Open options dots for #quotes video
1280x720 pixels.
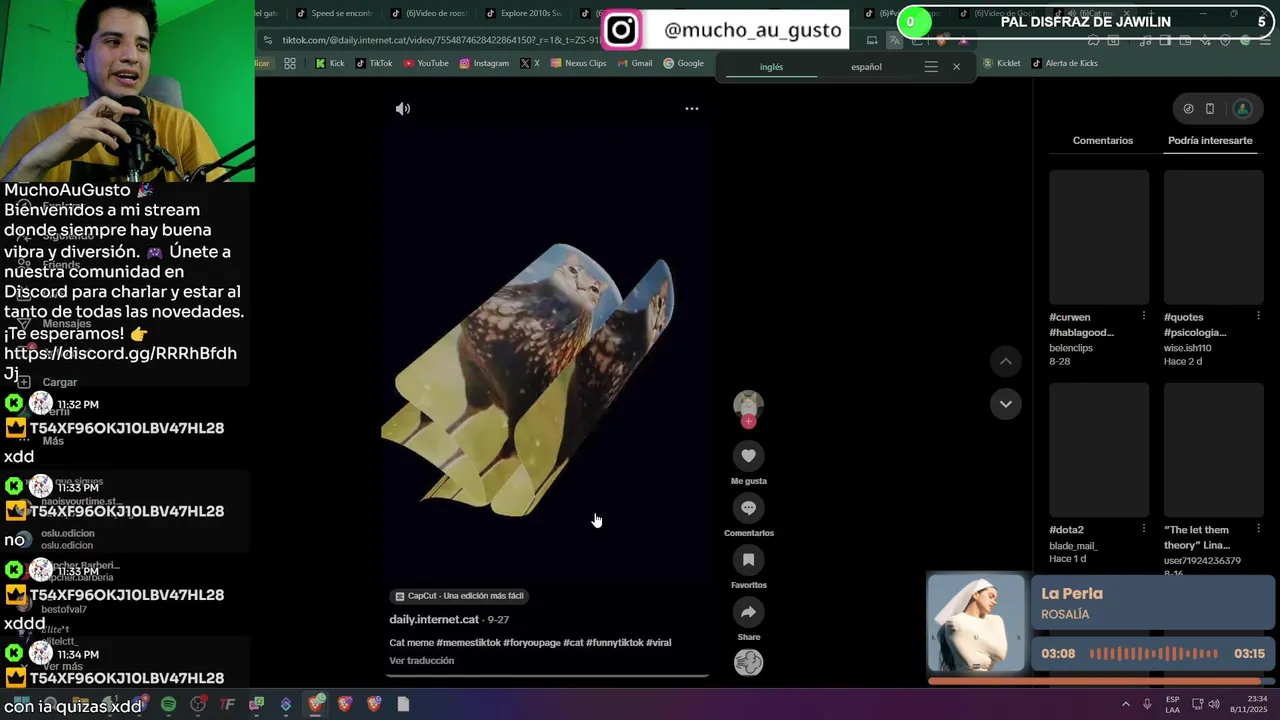coord(1258,316)
